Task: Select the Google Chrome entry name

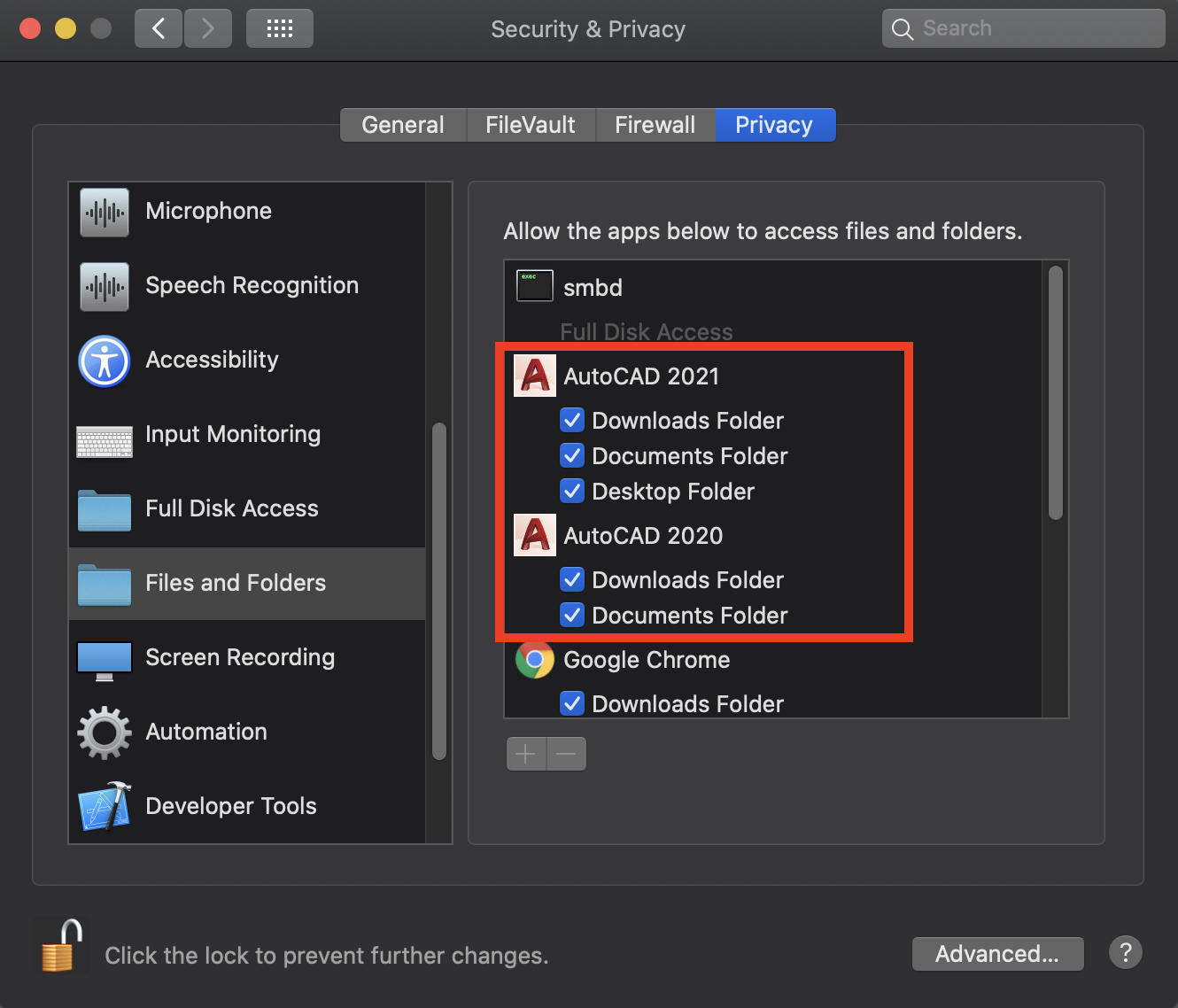Action: [x=647, y=660]
